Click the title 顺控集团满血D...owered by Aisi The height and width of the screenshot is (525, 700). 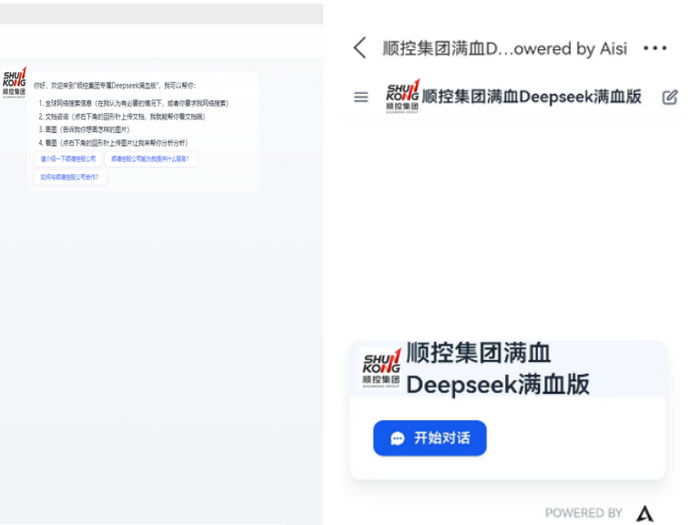505,48
